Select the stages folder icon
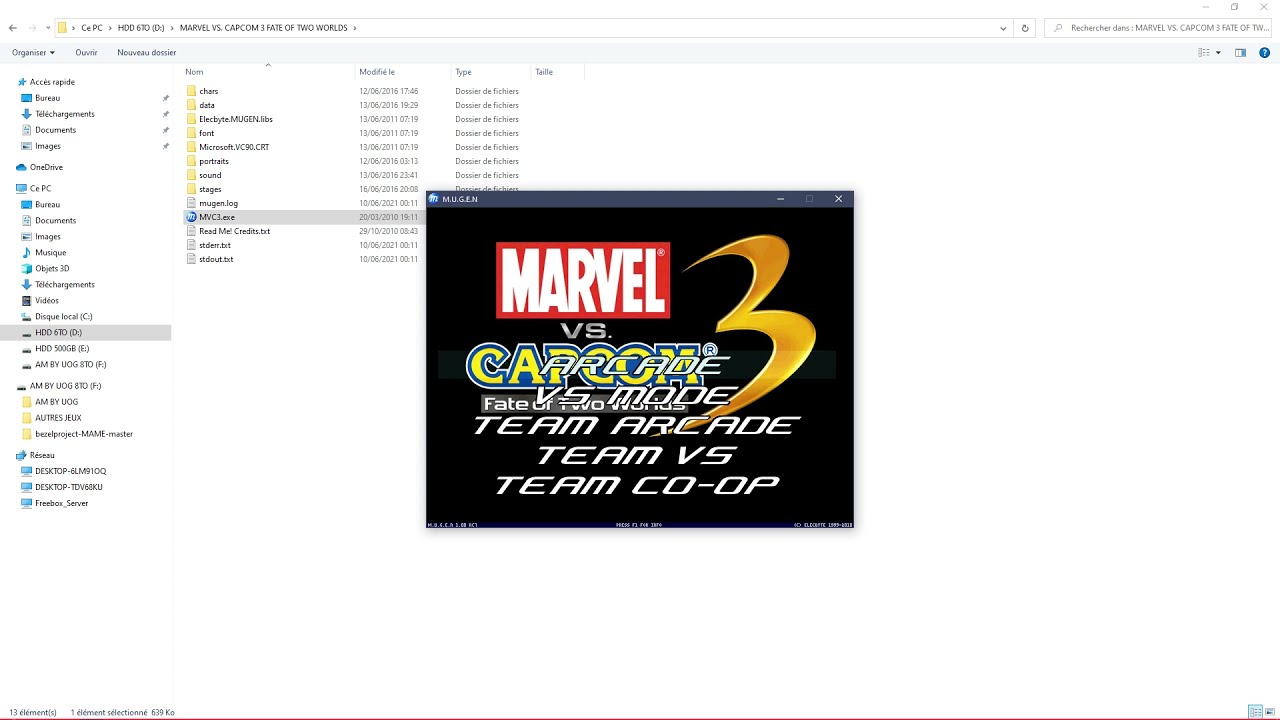The height and width of the screenshot is (720, 1280). [x=191, y=189]
